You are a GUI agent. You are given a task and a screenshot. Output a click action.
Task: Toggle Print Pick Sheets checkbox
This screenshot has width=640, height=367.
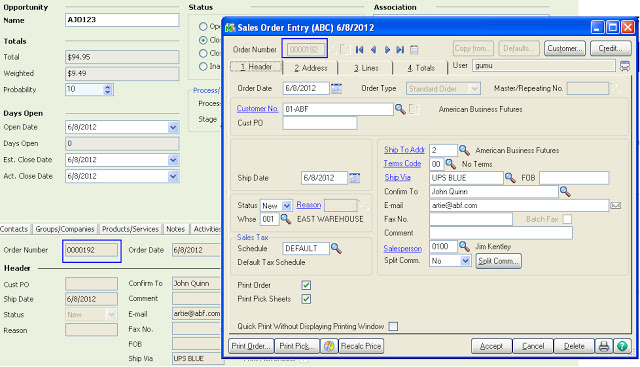pos(306,299)
